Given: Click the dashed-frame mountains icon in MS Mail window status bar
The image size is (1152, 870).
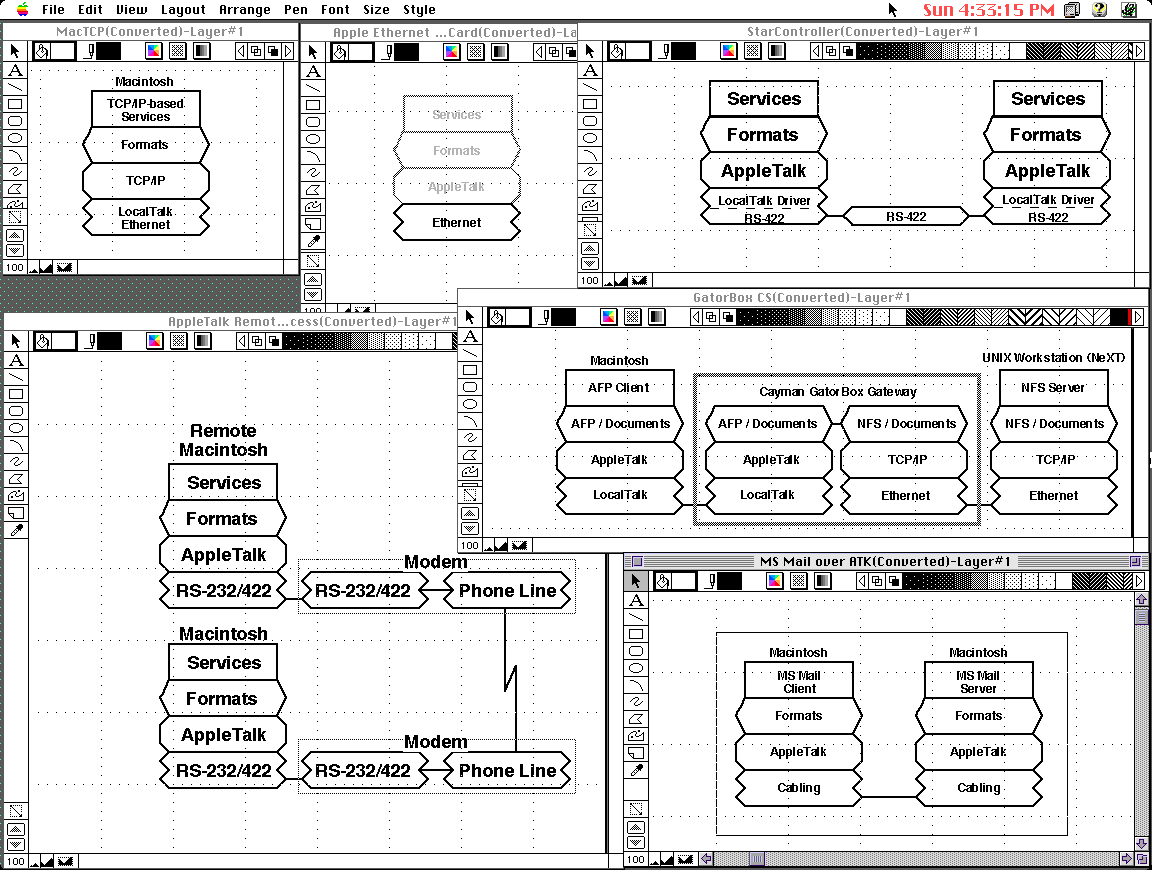Looking at the screenshot, I should coord(685,859).
